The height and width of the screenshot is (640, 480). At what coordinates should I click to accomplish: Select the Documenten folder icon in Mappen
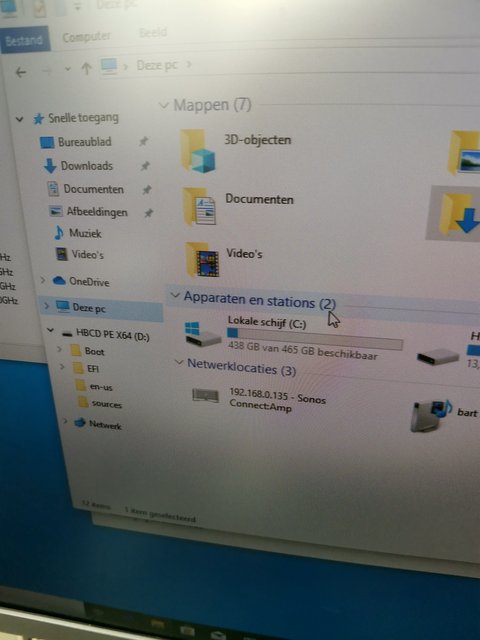199,207
